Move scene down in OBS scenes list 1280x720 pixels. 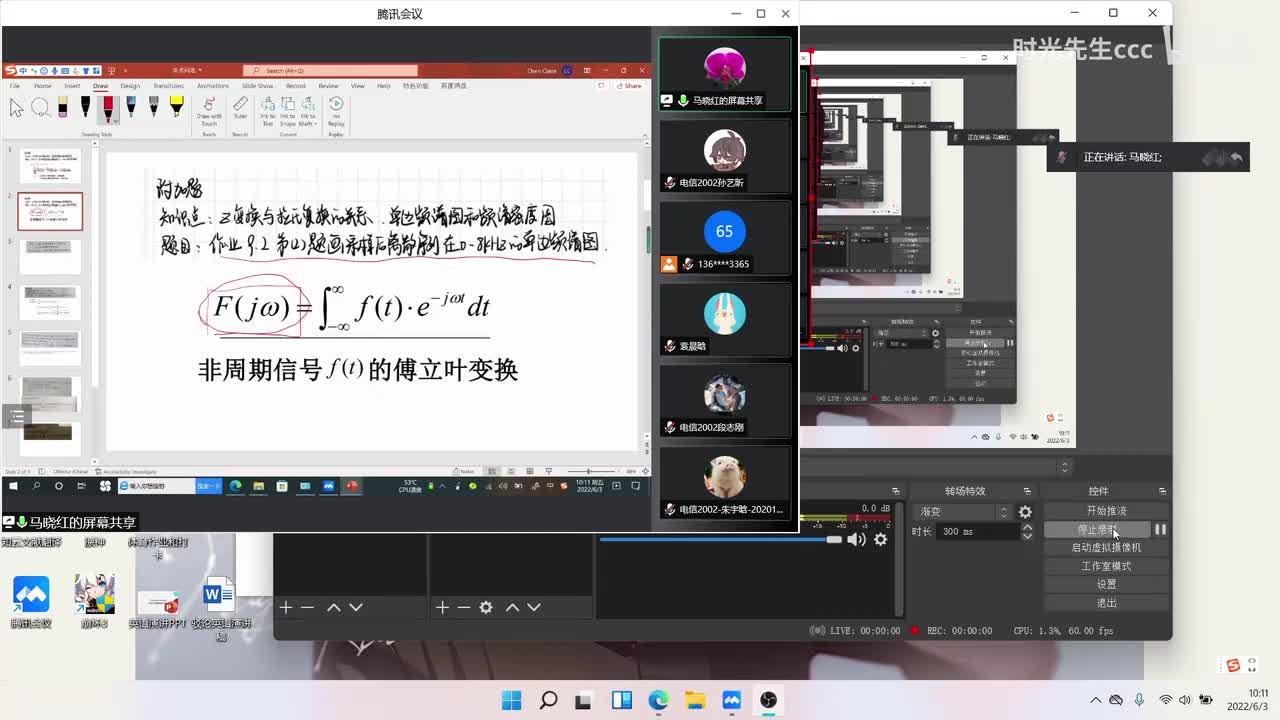[355, 607]
